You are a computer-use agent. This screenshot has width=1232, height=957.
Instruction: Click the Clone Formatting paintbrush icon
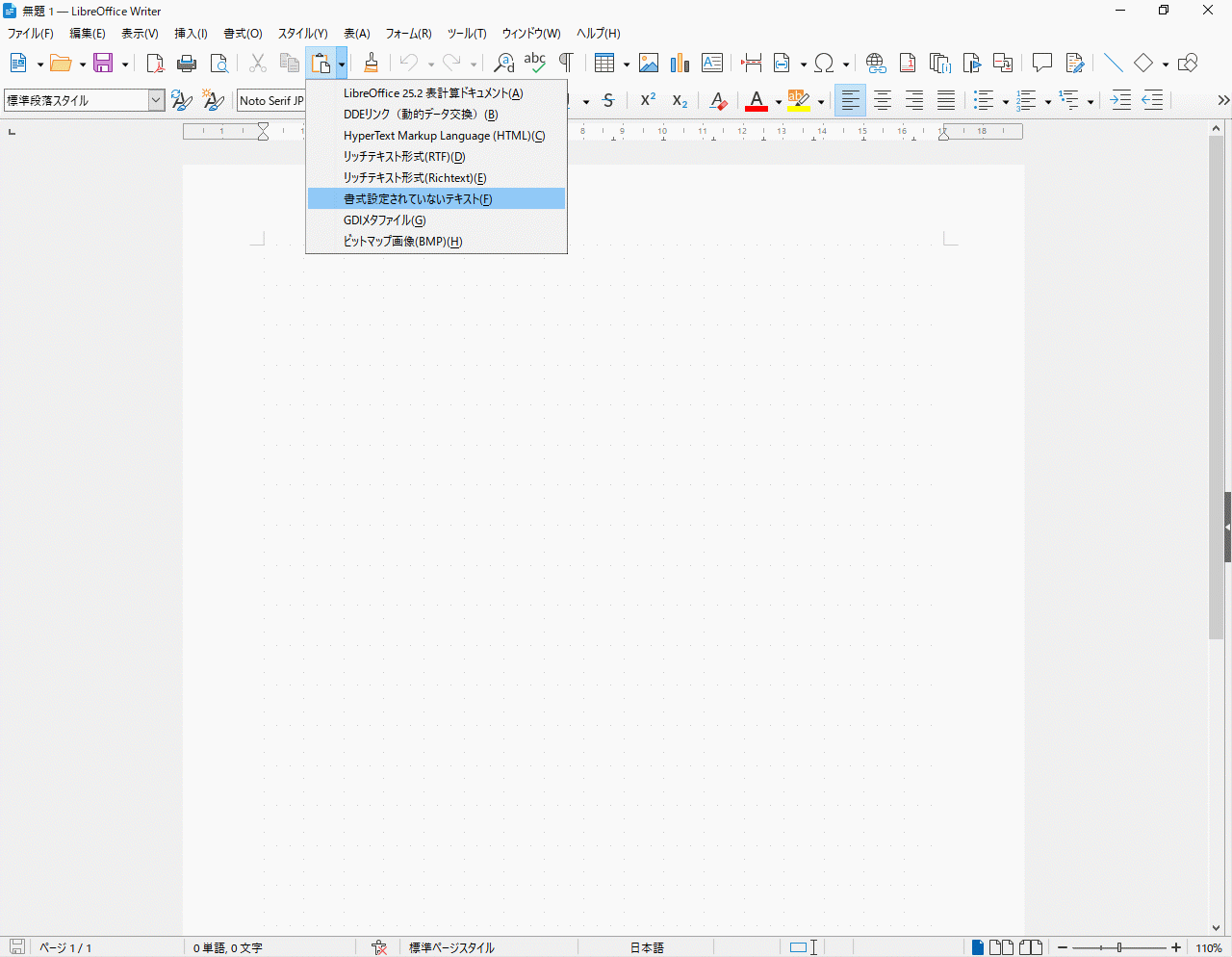371,64
